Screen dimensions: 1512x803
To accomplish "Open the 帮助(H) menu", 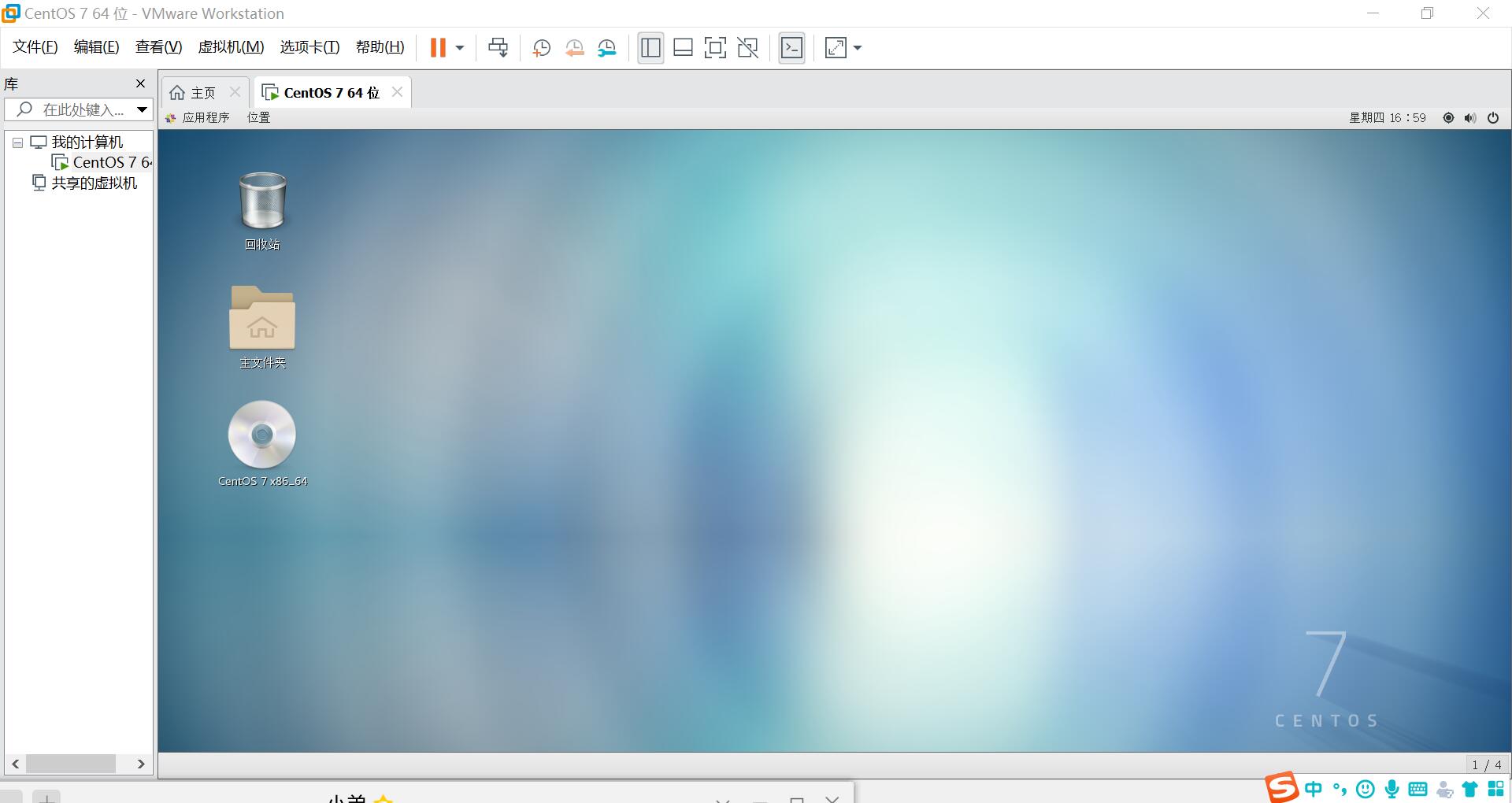I will [380, 47].
